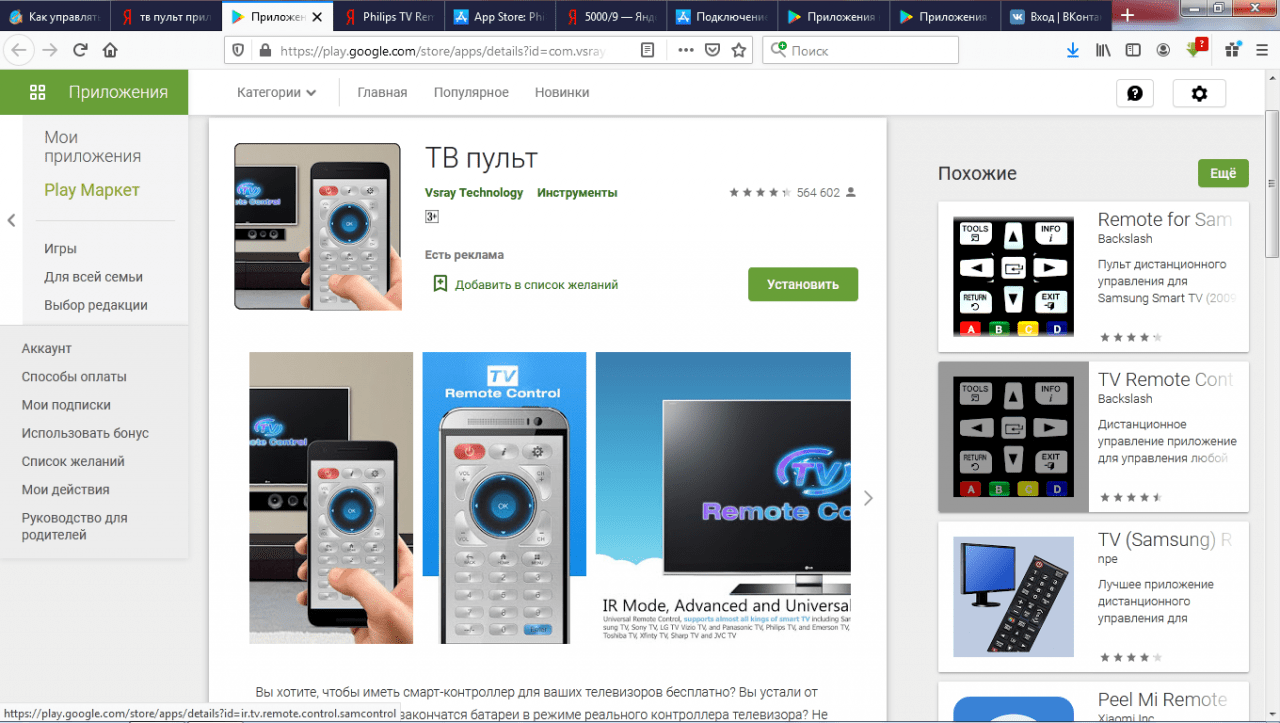The image size is (1280, 723).
Task: Bookmark this page with the star icon
Action: (x=739, y=50)
